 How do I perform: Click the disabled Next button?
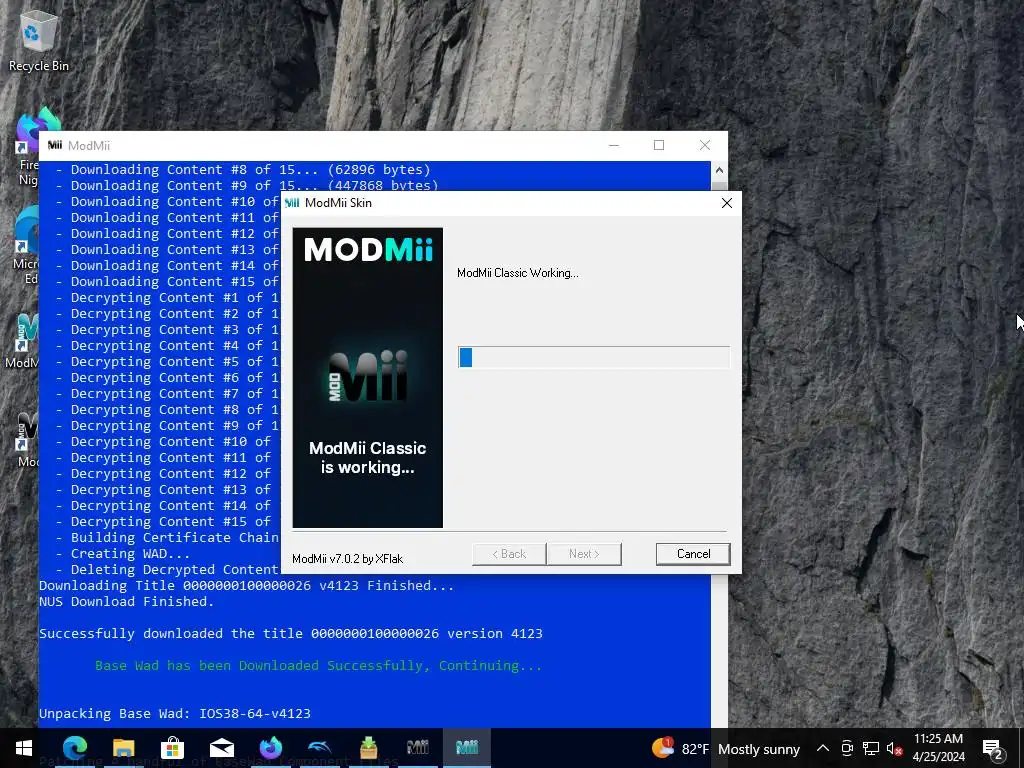click(x=584, y=554)
